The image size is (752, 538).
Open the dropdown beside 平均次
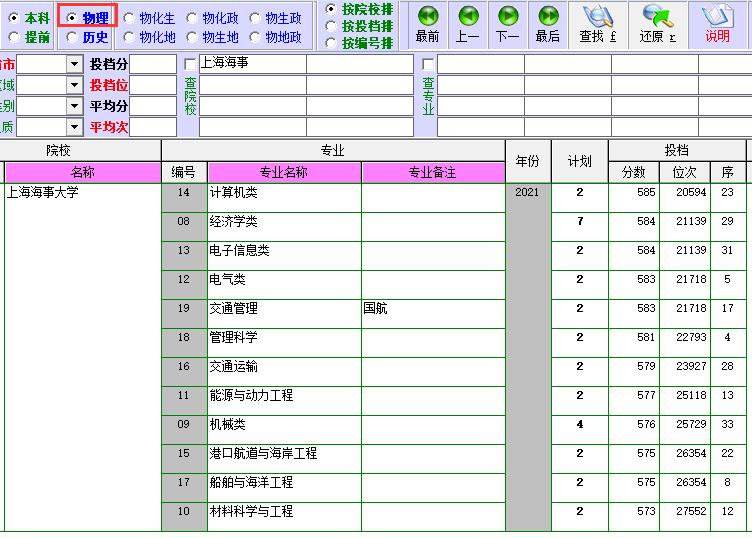pyautogui.click(x=74, y=127)
